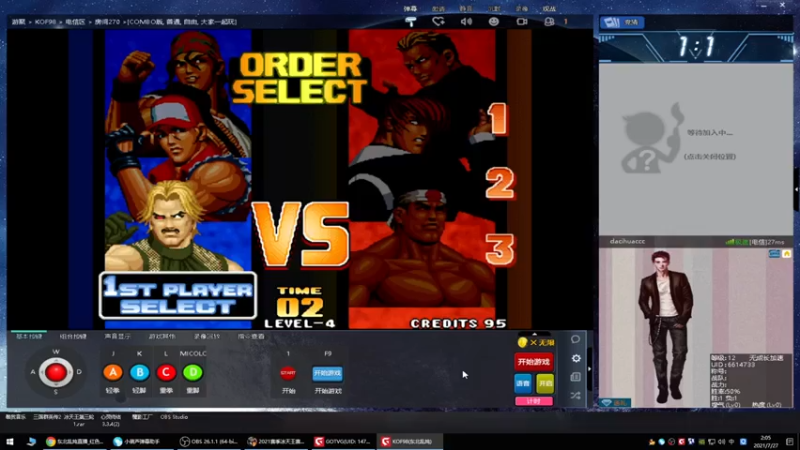This screenshot has height=450, width=800.
Task: Click the paint roller skin icon
Action: pyautogui.click(x=410, y=22)
